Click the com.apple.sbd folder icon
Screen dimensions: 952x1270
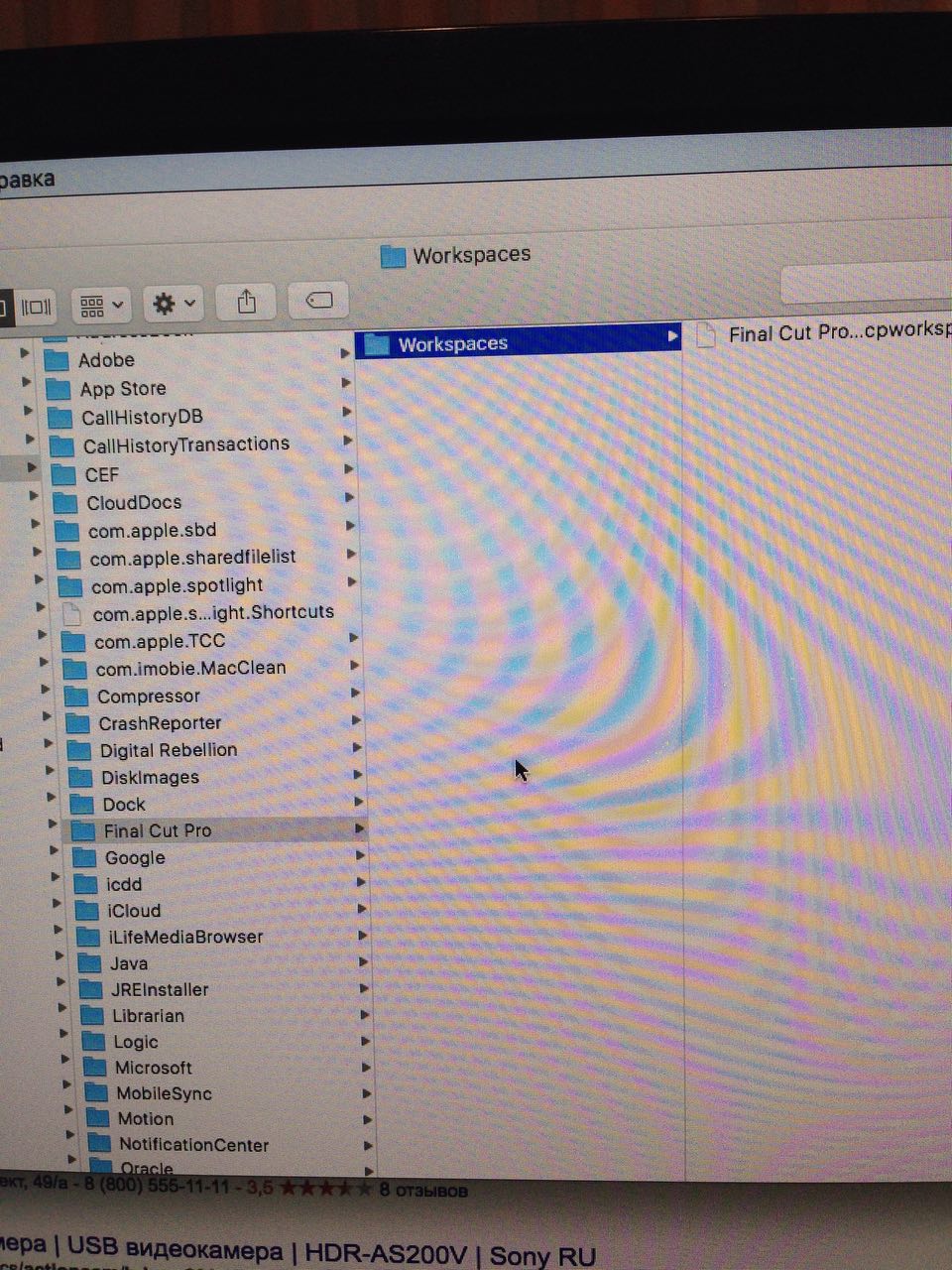(x=67, y=531)
